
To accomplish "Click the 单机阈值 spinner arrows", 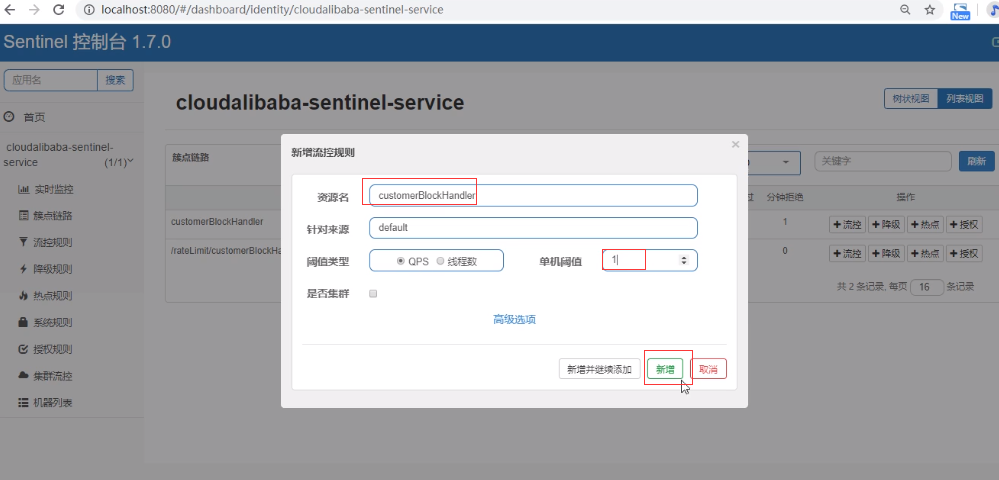I will tap(684, 260).
